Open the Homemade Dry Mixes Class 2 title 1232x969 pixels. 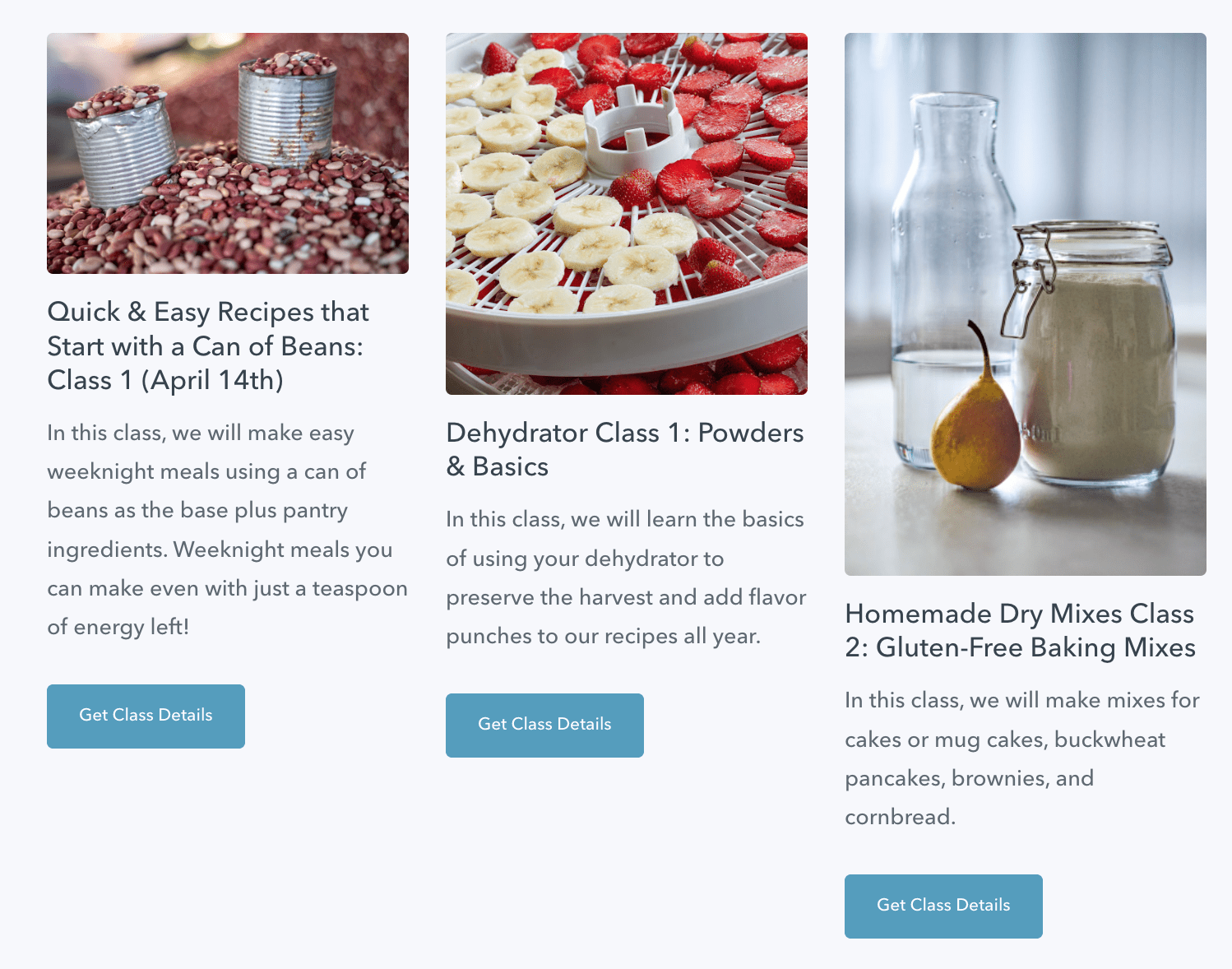[1020, 630]
